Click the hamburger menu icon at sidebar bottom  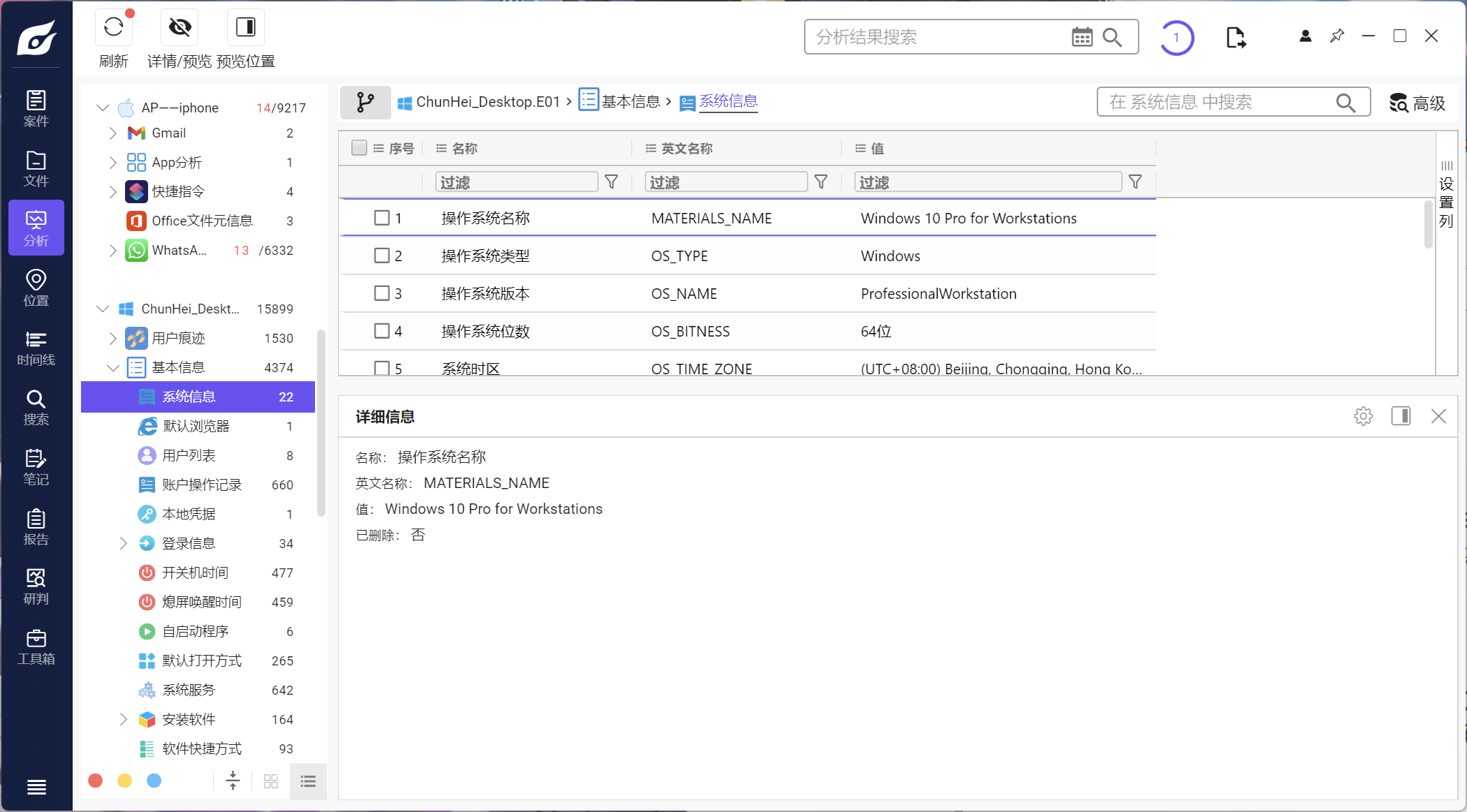point(36,787)
